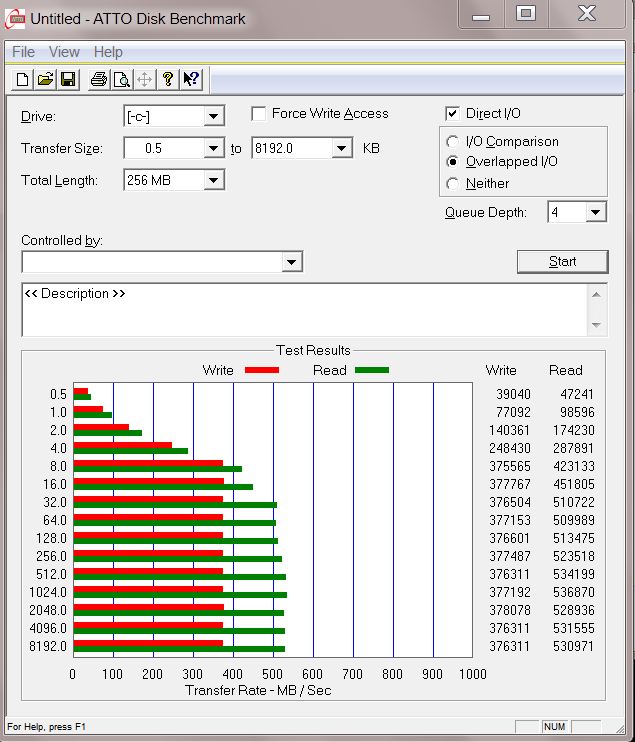The width and height of the screenshot is (635, 742).
Task: Close the ATTO Disk Benchmark window
Action: (587, 14)
